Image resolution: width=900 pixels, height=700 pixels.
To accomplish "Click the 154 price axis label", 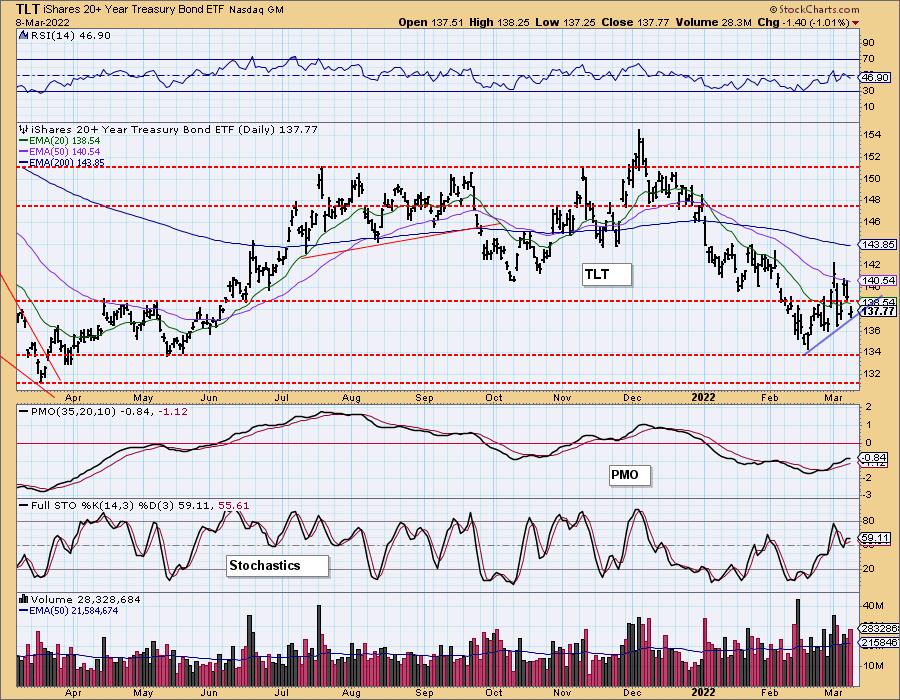I will point(871,135).
